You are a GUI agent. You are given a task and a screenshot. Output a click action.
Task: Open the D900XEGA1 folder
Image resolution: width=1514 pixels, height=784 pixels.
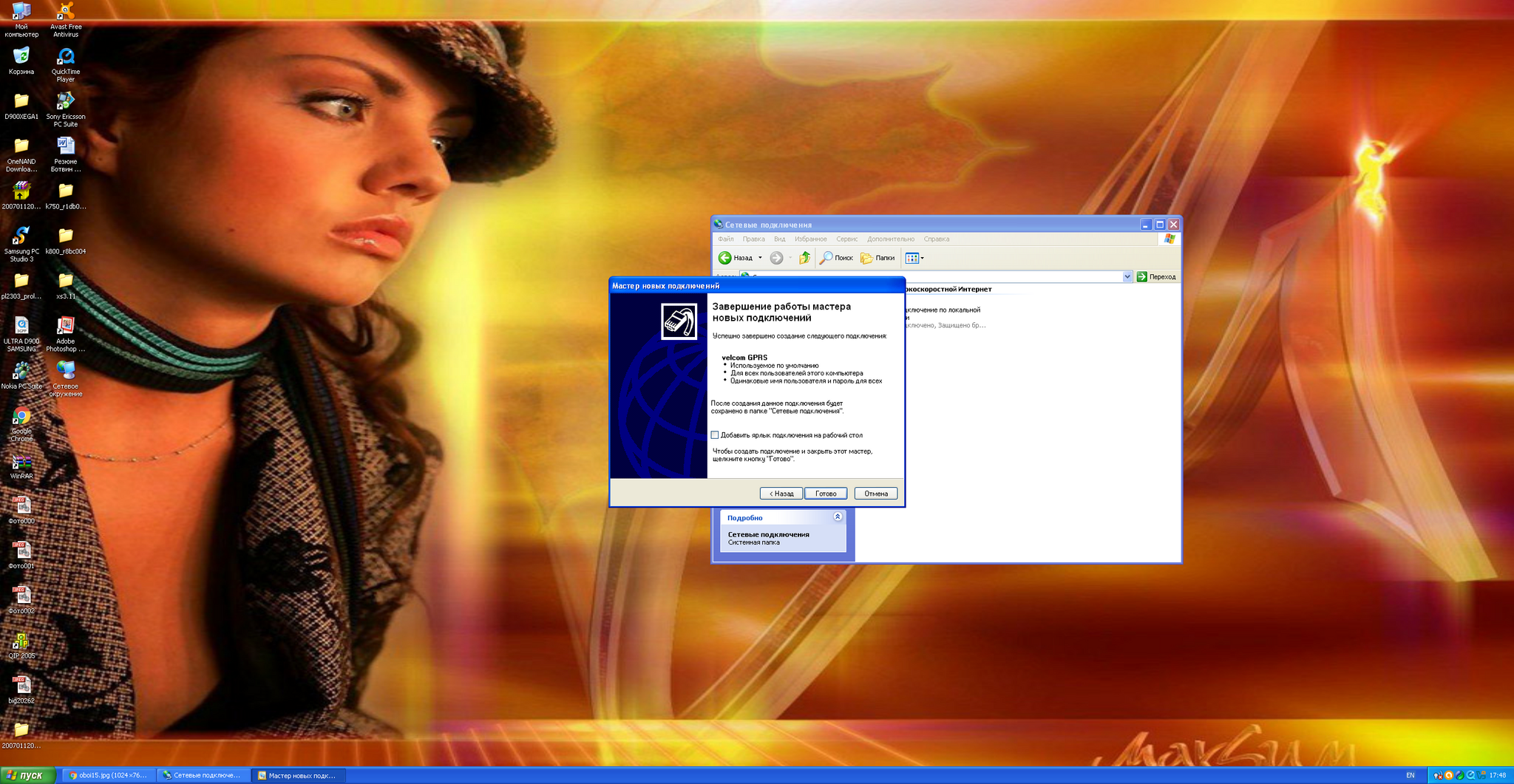tap(21, 106)
